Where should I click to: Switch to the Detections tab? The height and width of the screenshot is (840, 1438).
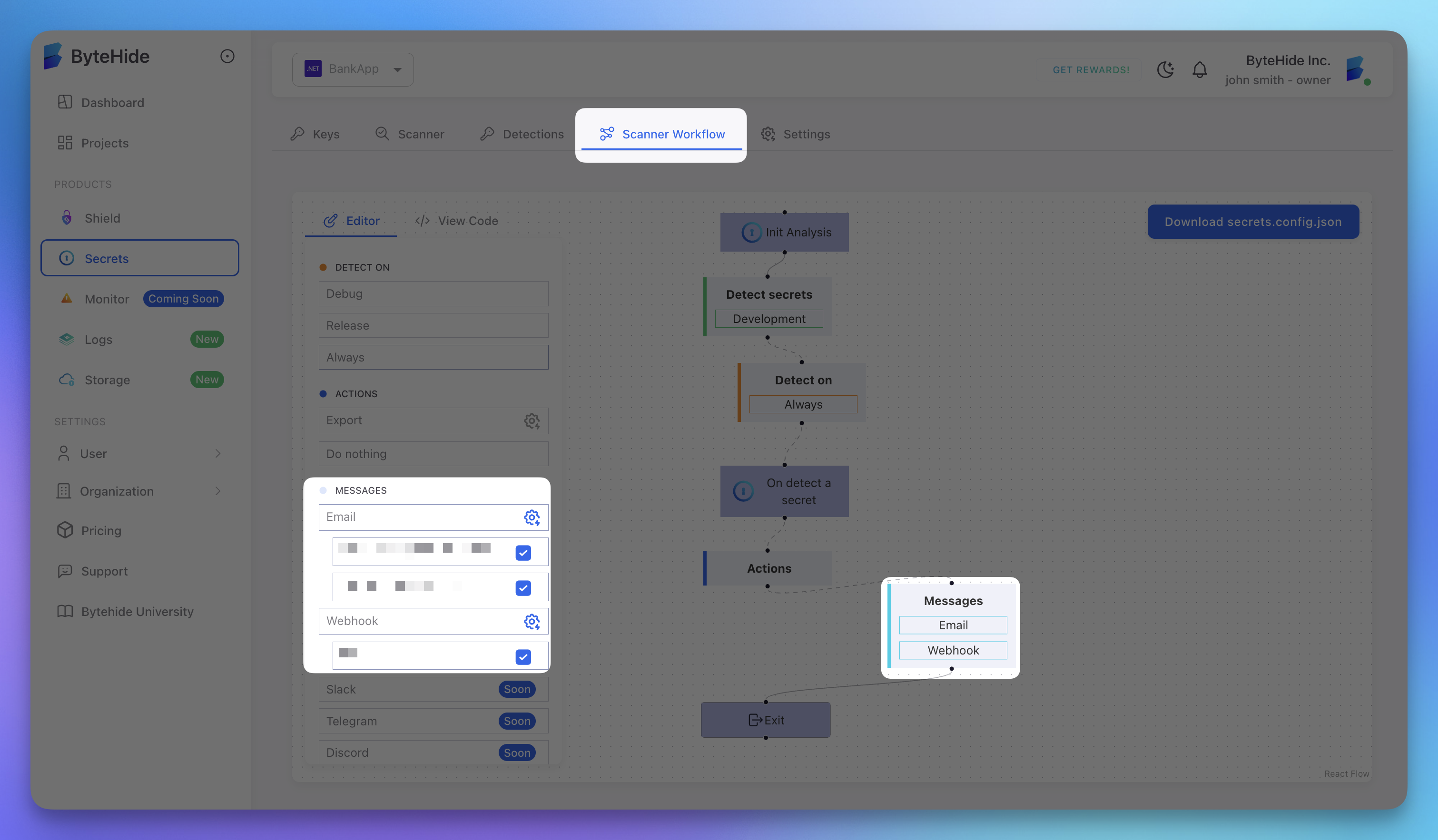(x=533, y=134)
